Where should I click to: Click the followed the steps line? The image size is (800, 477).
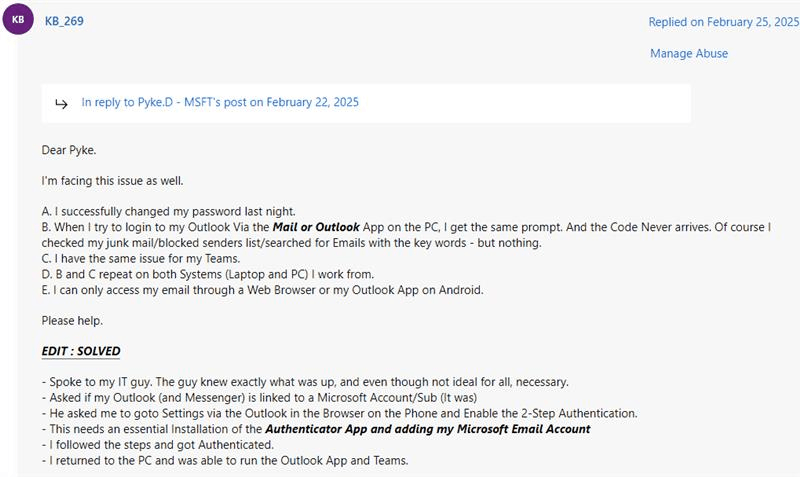(x=158, y=445)
